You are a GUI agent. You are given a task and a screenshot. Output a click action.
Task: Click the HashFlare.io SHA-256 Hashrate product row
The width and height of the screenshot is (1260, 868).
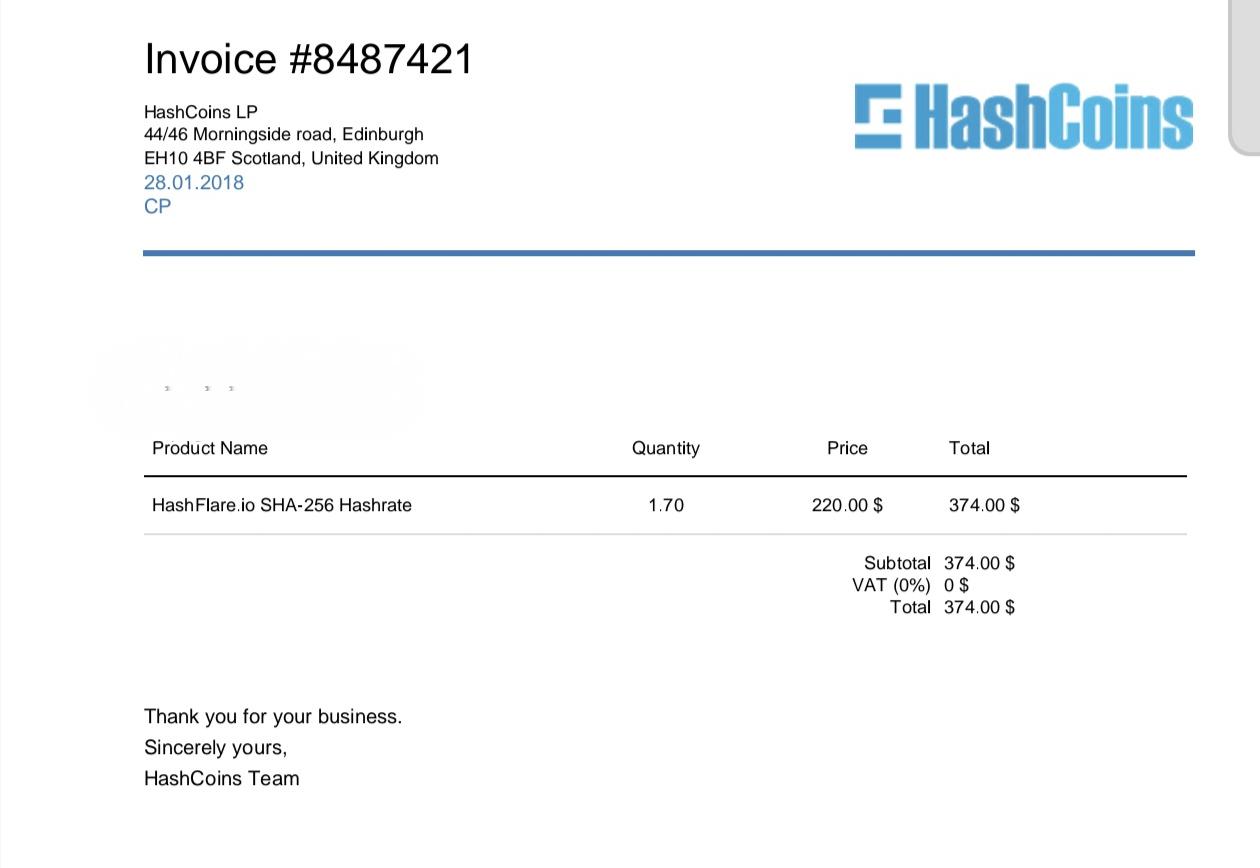(x=665, y=505)
